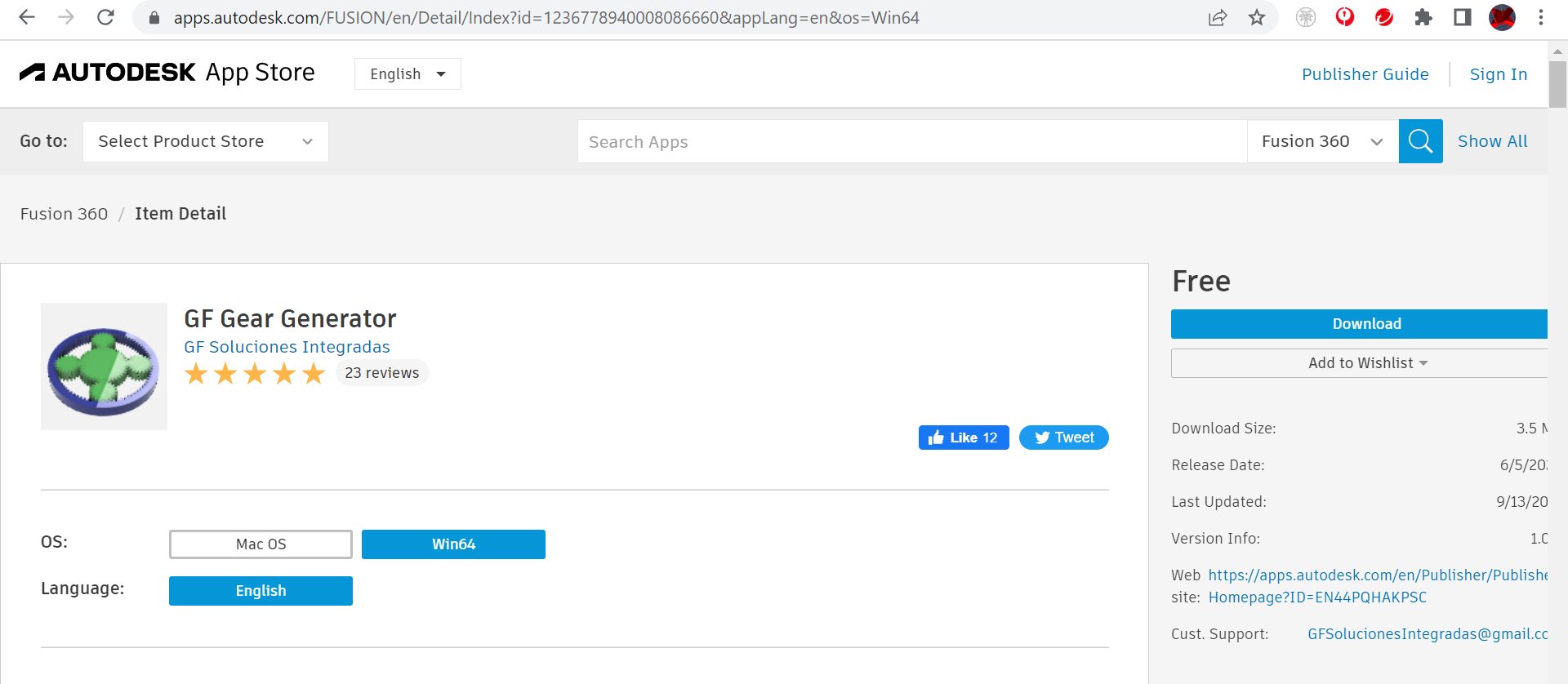Bookmark this page with the star
The width and height of the screenshot is (1568, 684).
pyautogui.click(x=1257, y=17)
